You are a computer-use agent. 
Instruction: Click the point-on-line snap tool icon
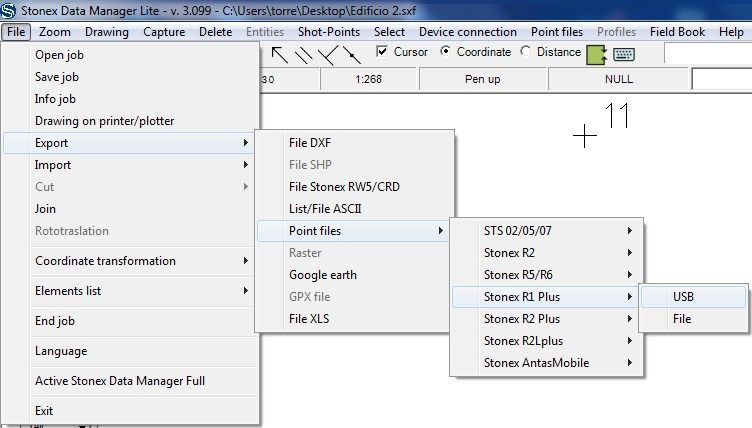(x=352, y=55)
